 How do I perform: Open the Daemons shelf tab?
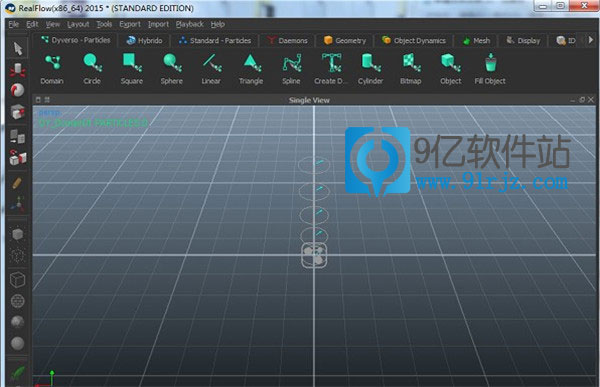click(287, 41)
